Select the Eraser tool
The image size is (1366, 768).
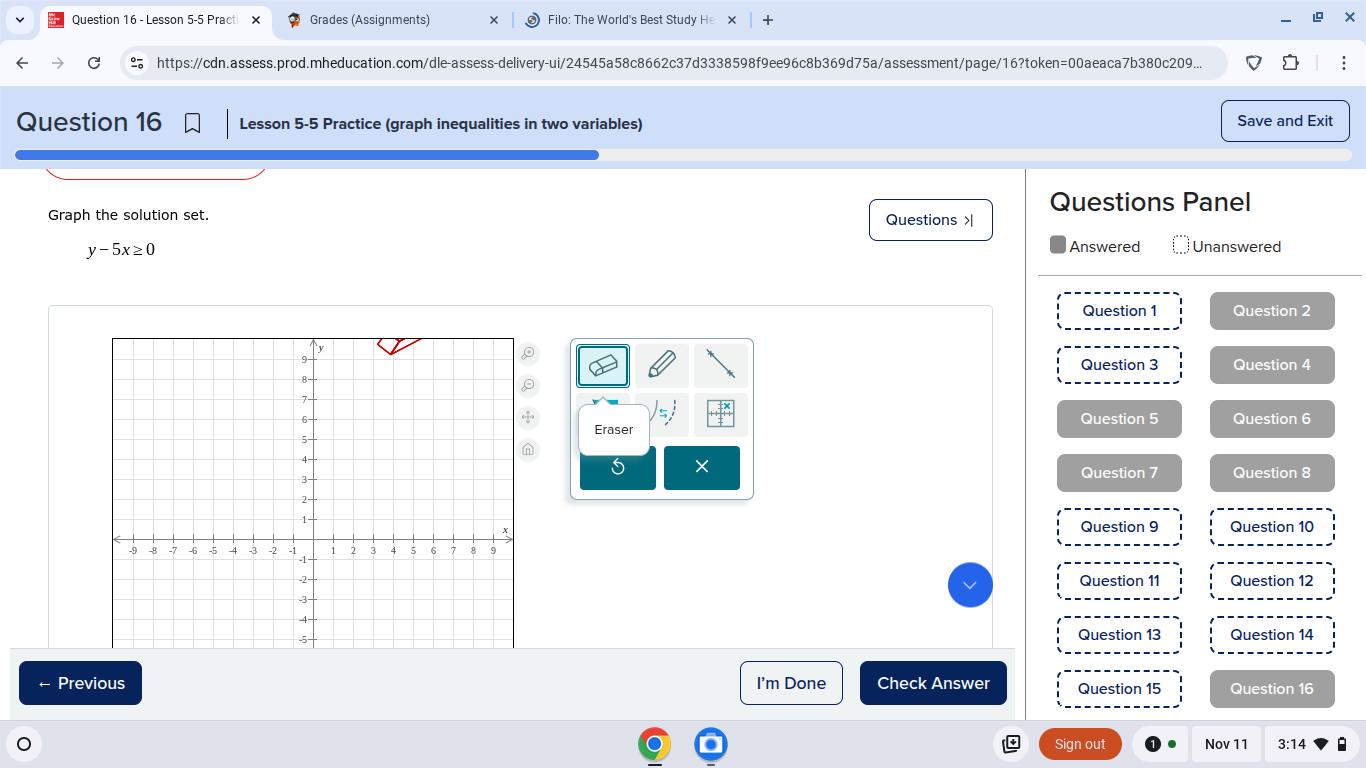[603, 366]
